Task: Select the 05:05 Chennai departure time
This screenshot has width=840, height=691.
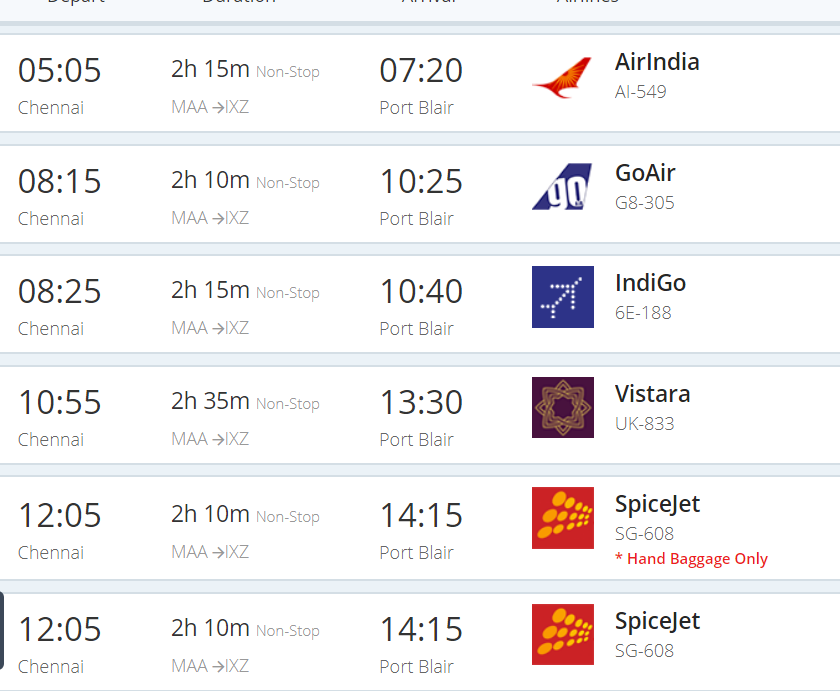Action: 59,71
